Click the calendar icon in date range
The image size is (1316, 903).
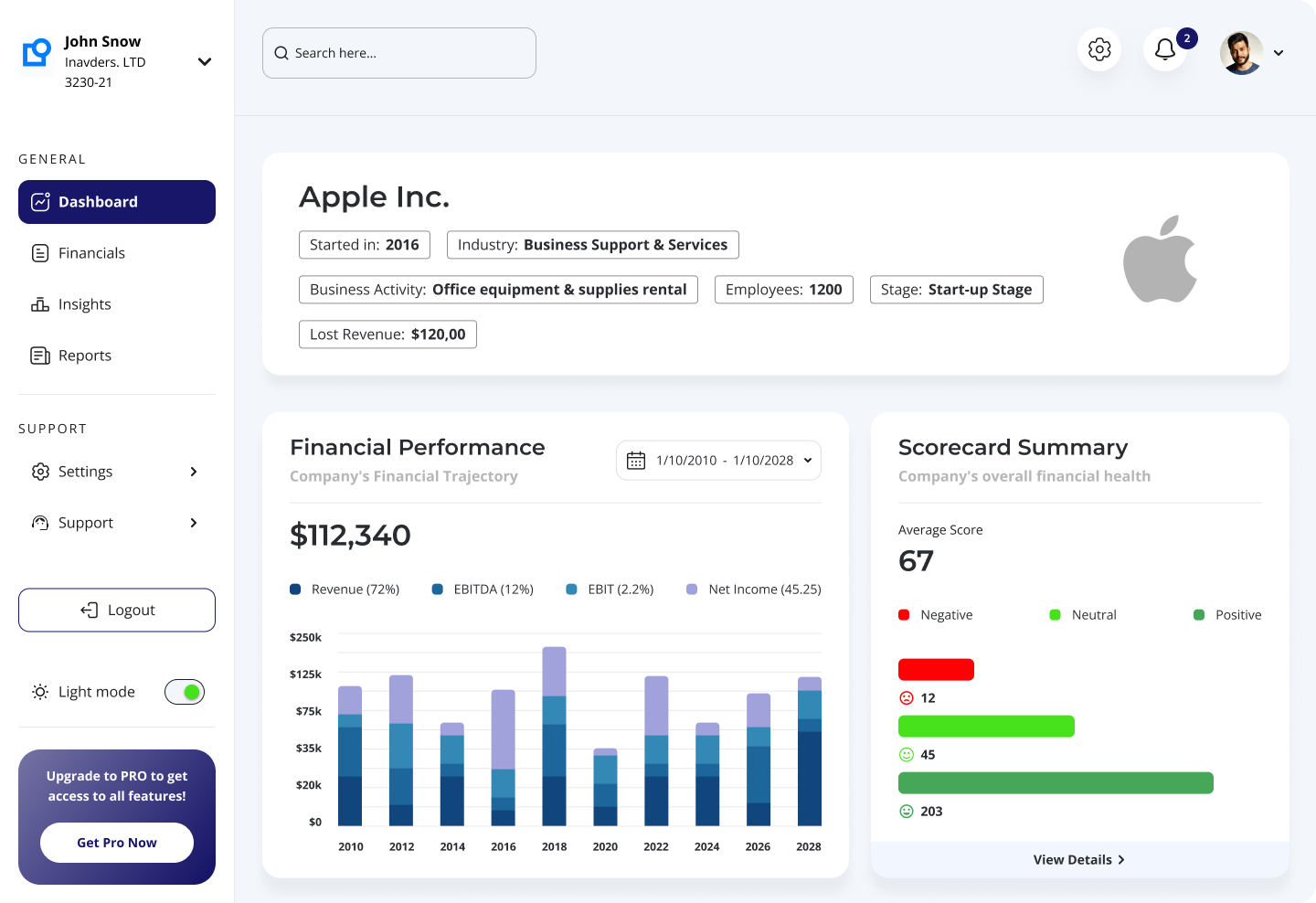pos(636,461)
